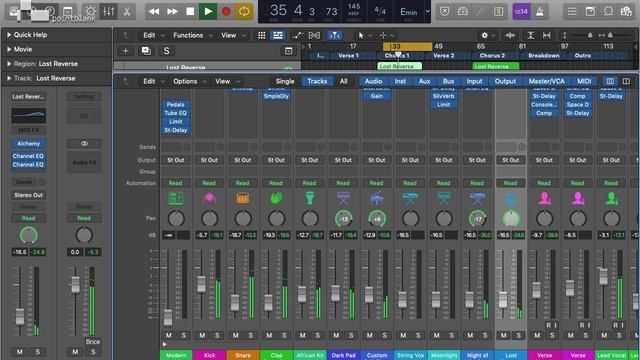Click the Rewind transport button

[x=154, y=11]
